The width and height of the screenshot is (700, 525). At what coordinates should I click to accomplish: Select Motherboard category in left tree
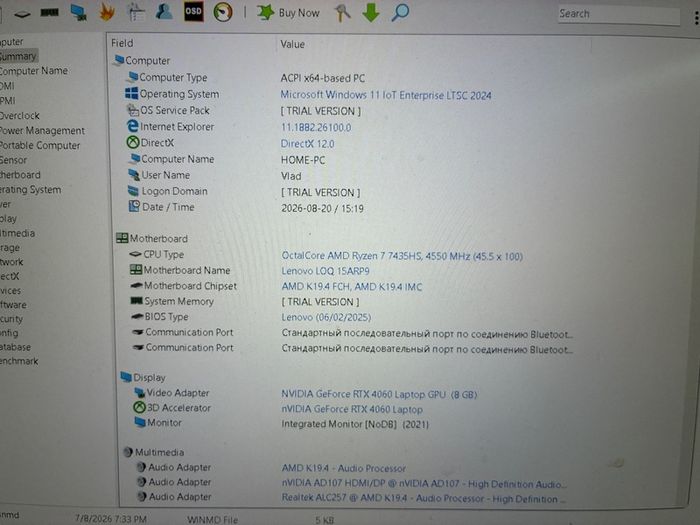click(x=20, y=175)
